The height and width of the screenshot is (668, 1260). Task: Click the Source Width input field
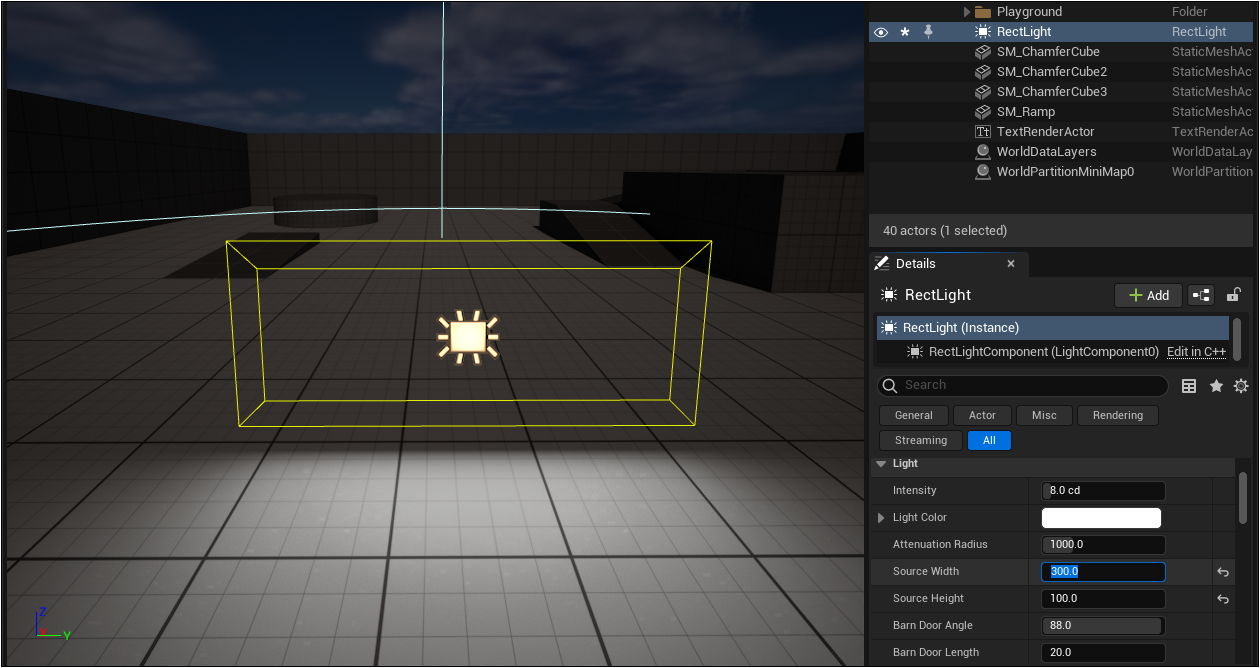[x=1103, y=572]
